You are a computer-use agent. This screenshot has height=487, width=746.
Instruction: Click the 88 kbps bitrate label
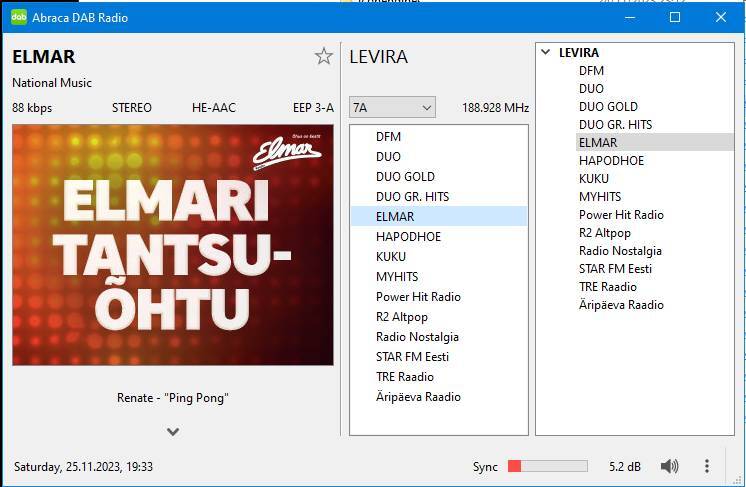coord(32,108)
